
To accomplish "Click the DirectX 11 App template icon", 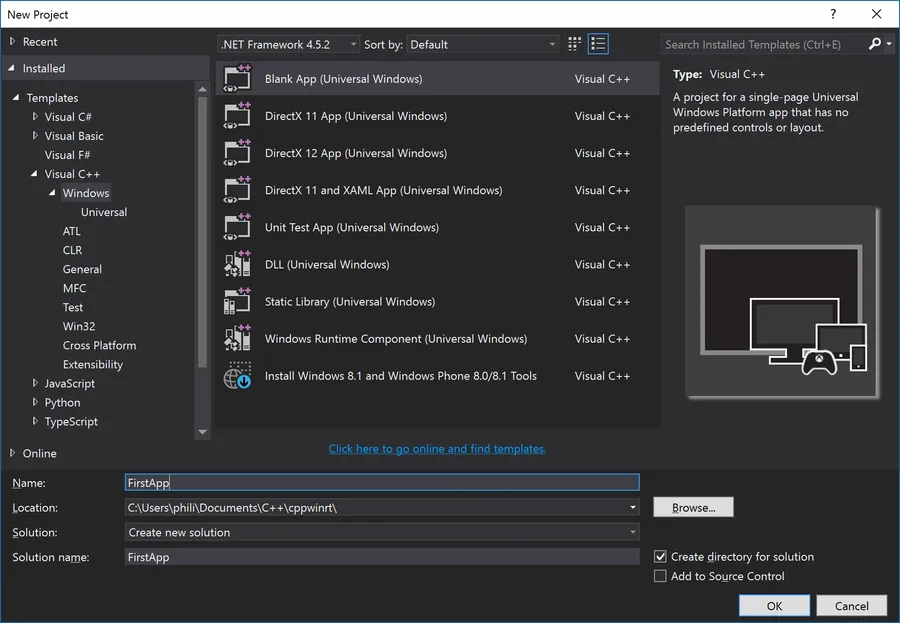I will click(237, 115).
